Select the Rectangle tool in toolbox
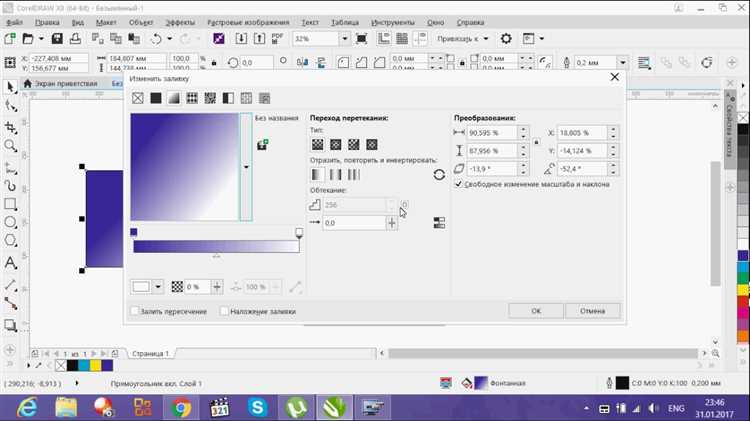The image size is (750, 421). [x=11, y=204]
